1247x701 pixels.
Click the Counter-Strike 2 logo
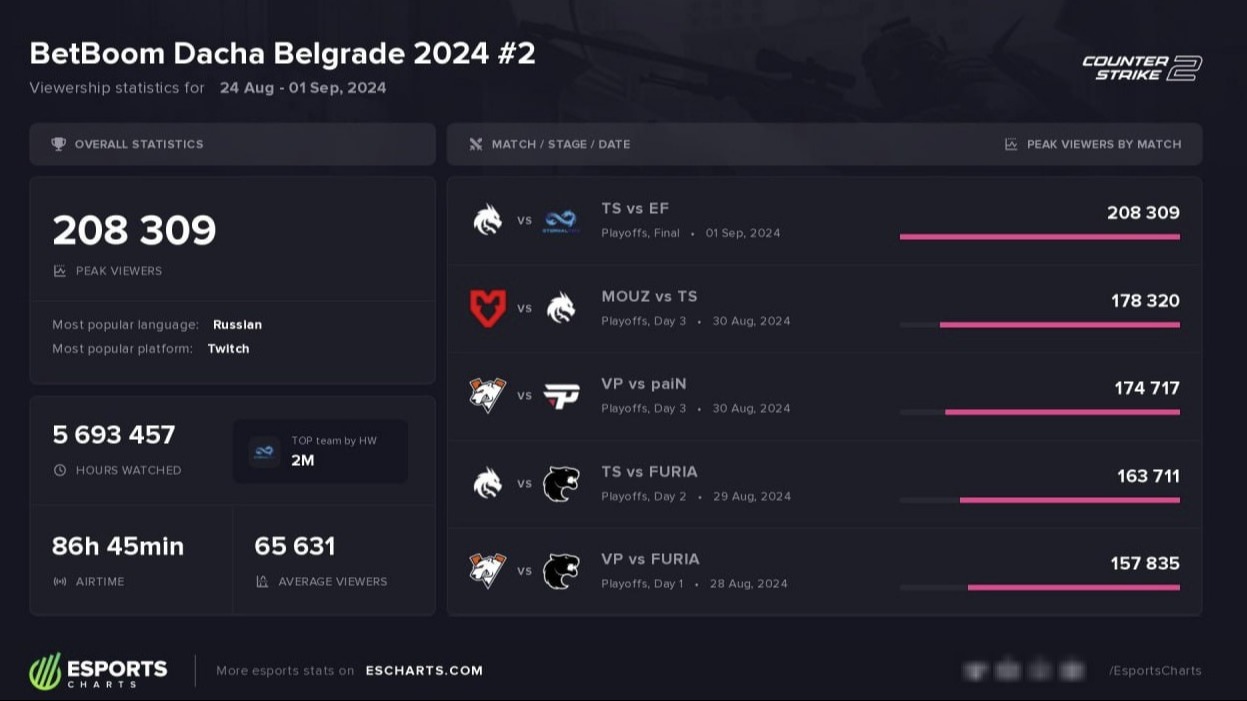[1141, 68]
